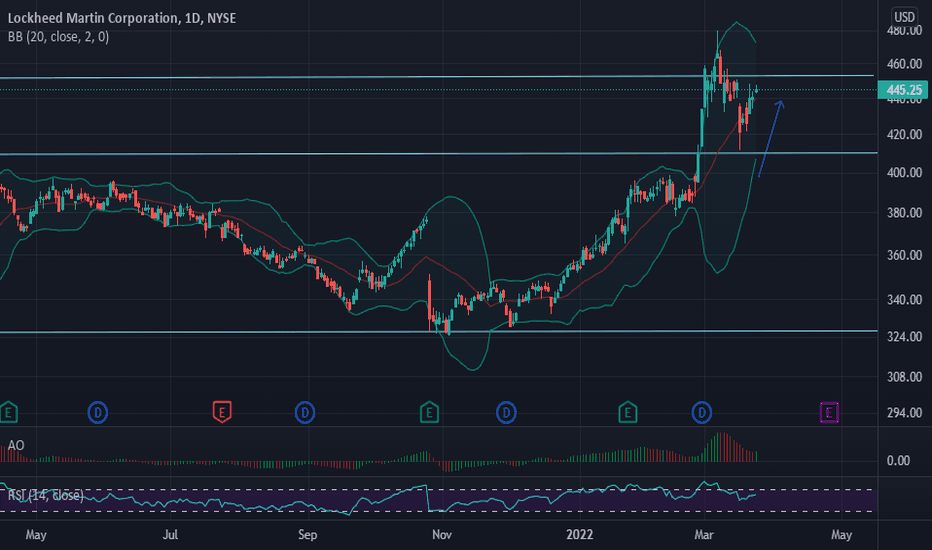
Task: Open the USD currency selector
Action: (x=905, y=17)
